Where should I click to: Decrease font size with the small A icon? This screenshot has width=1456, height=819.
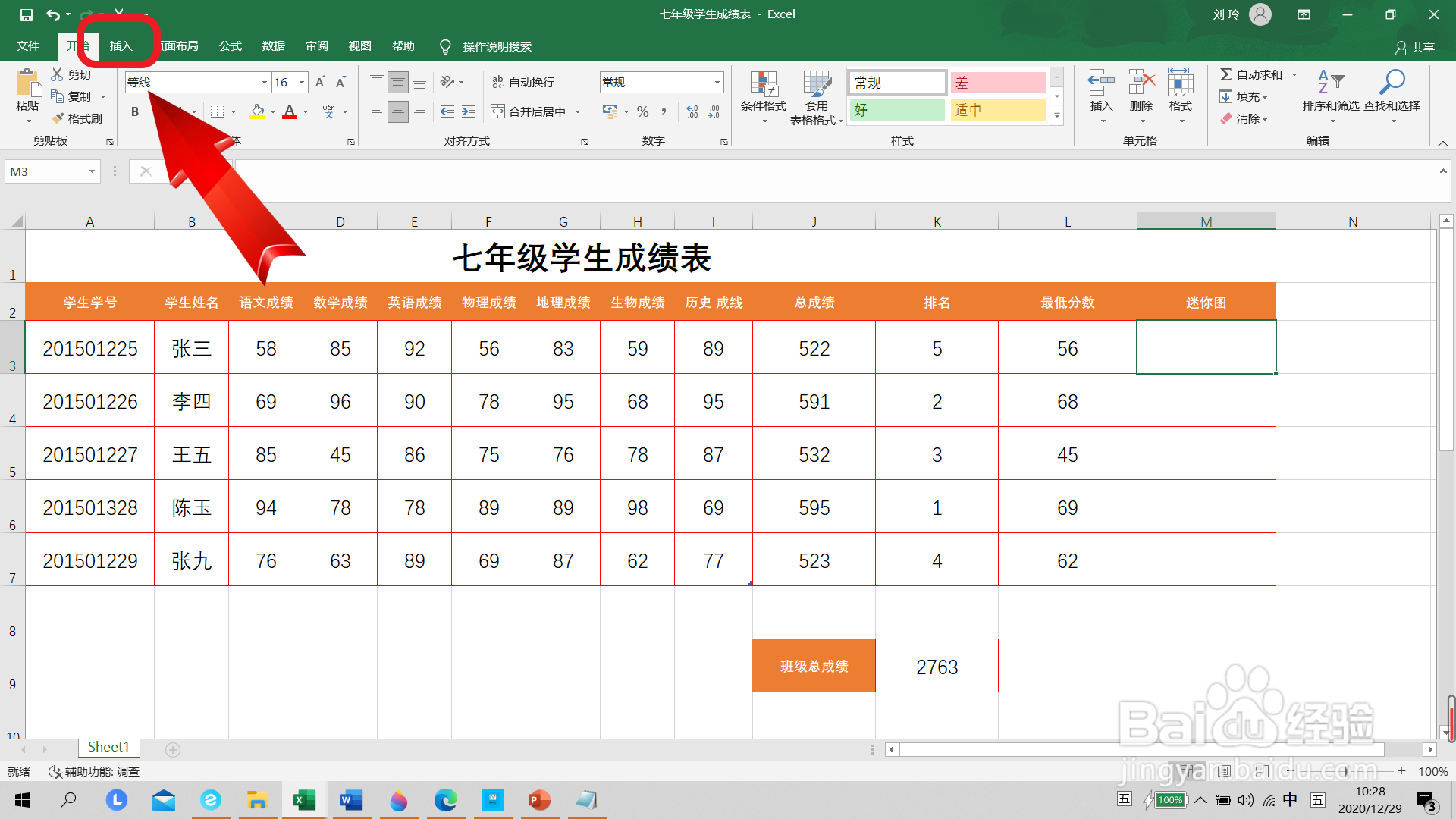point(340,82)
